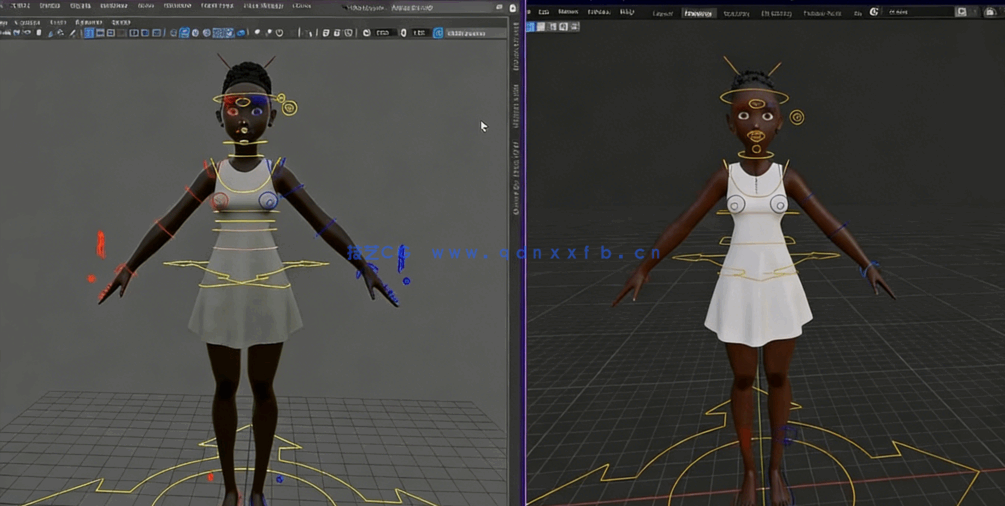Select yellow circle rig control beside Blender head
Screen dimensions: 1005x506
pyautogui.click(x=797, y=117)
